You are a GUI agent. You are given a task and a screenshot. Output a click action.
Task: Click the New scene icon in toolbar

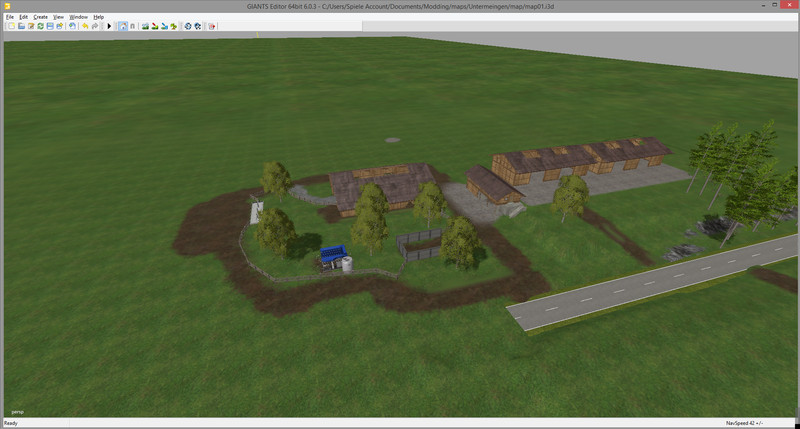[x=12, y=26]
